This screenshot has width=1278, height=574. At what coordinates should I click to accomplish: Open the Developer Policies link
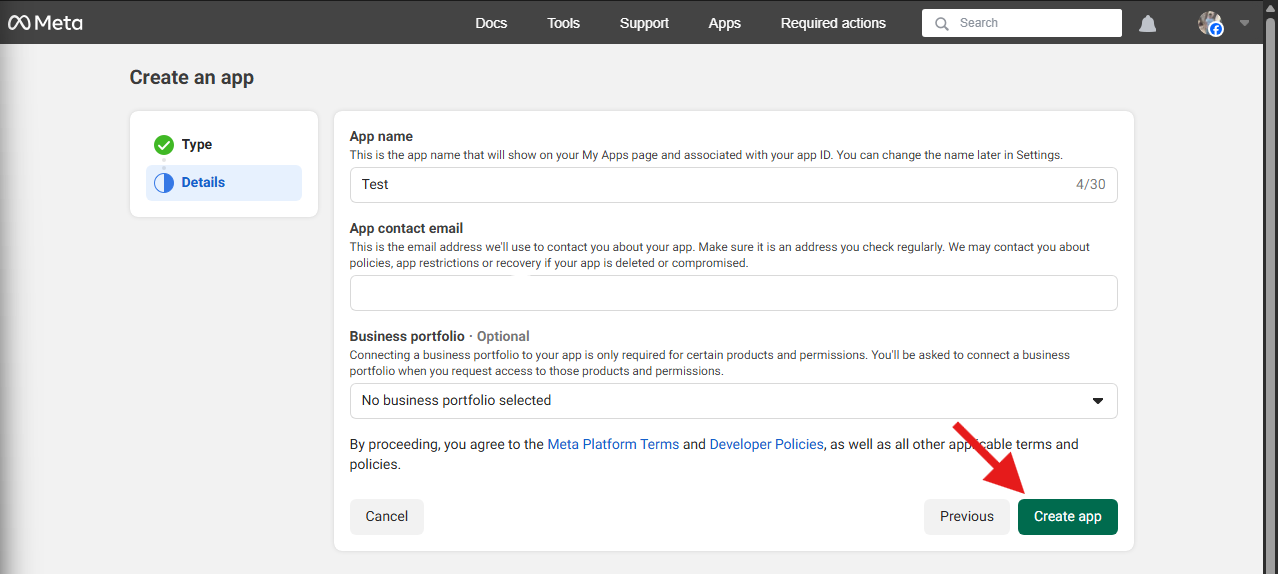[x=767, y=444]
